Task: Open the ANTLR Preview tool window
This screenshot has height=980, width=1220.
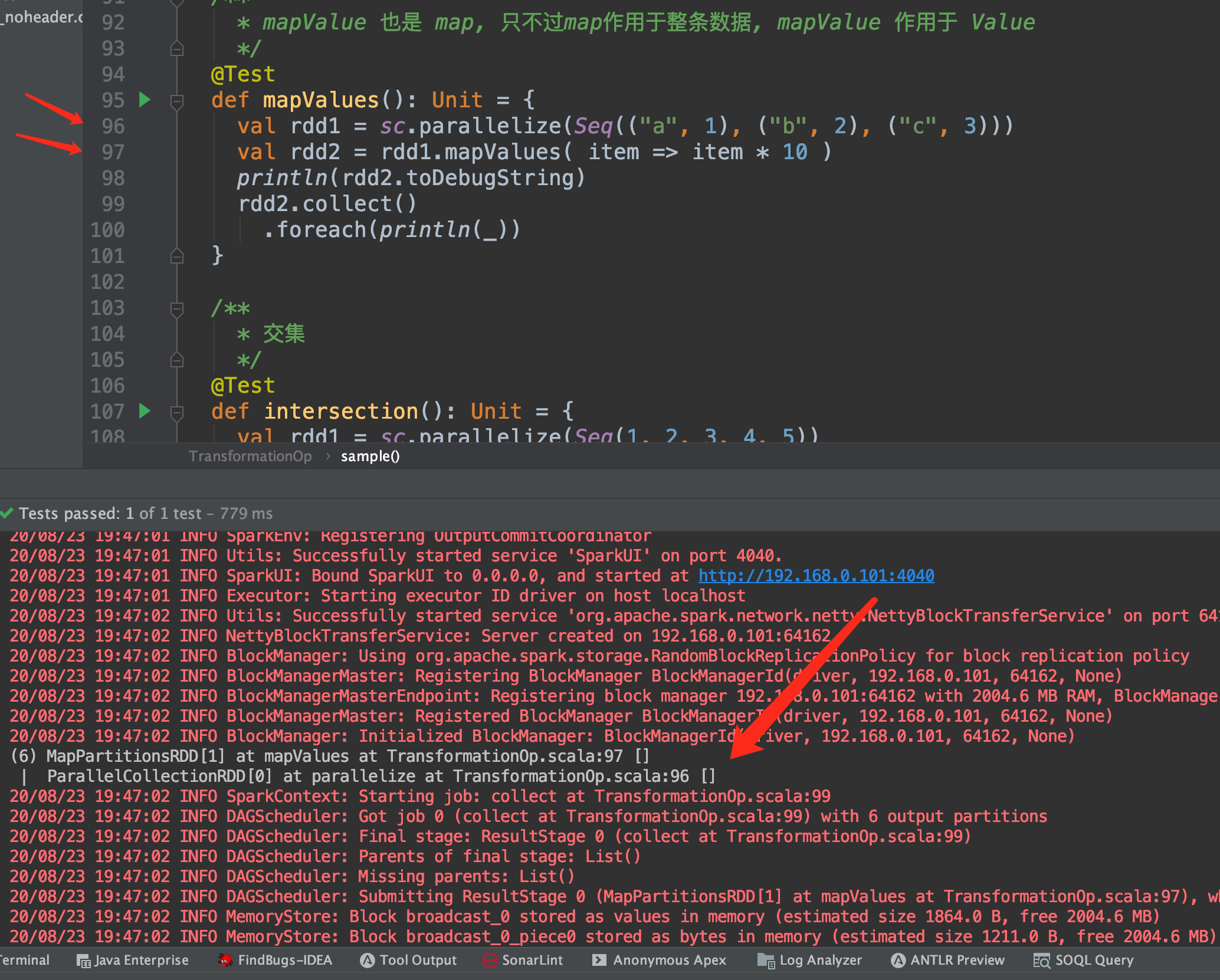Action: (947, 961)
